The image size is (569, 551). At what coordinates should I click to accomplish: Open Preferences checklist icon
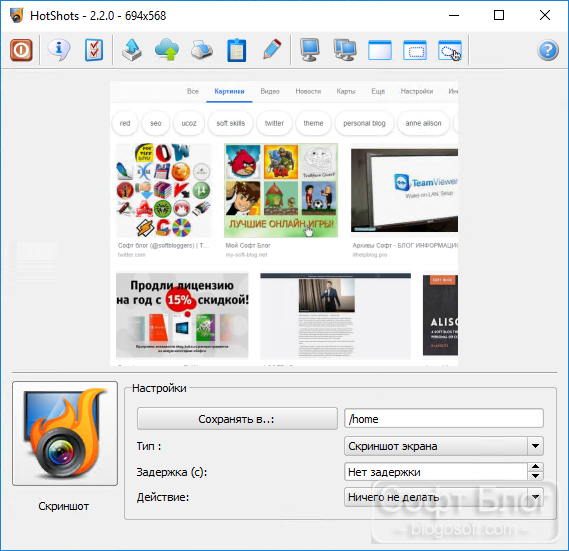[x=94, y=50]
